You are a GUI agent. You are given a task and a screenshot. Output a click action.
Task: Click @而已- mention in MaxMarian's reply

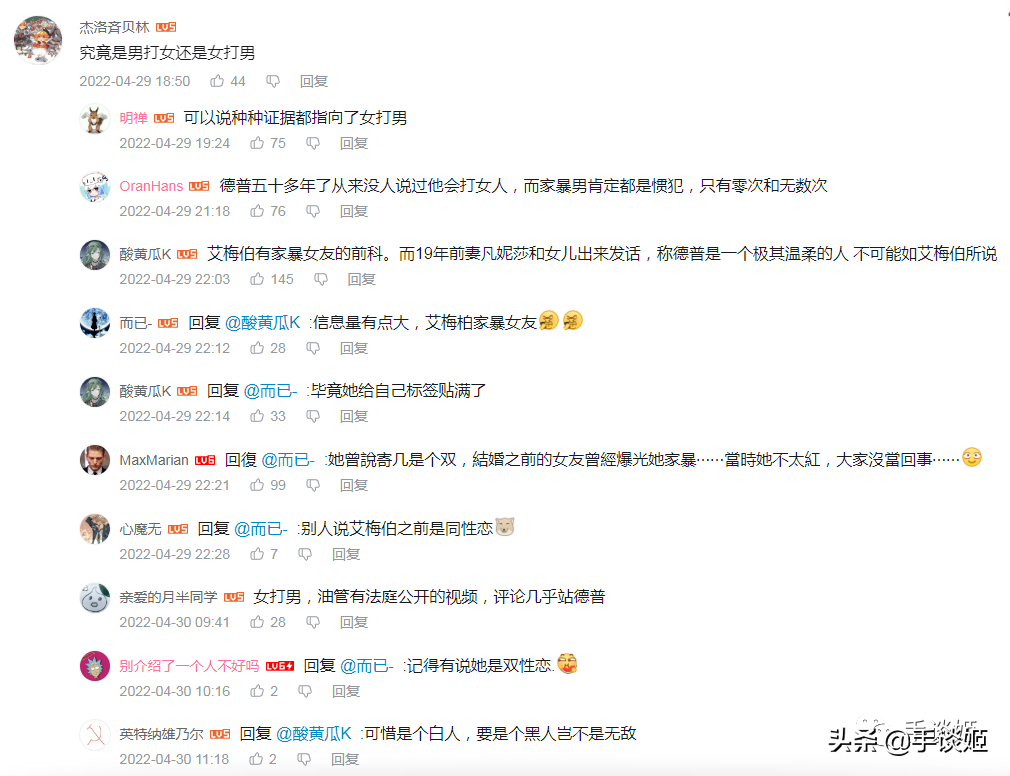point(288,460)
